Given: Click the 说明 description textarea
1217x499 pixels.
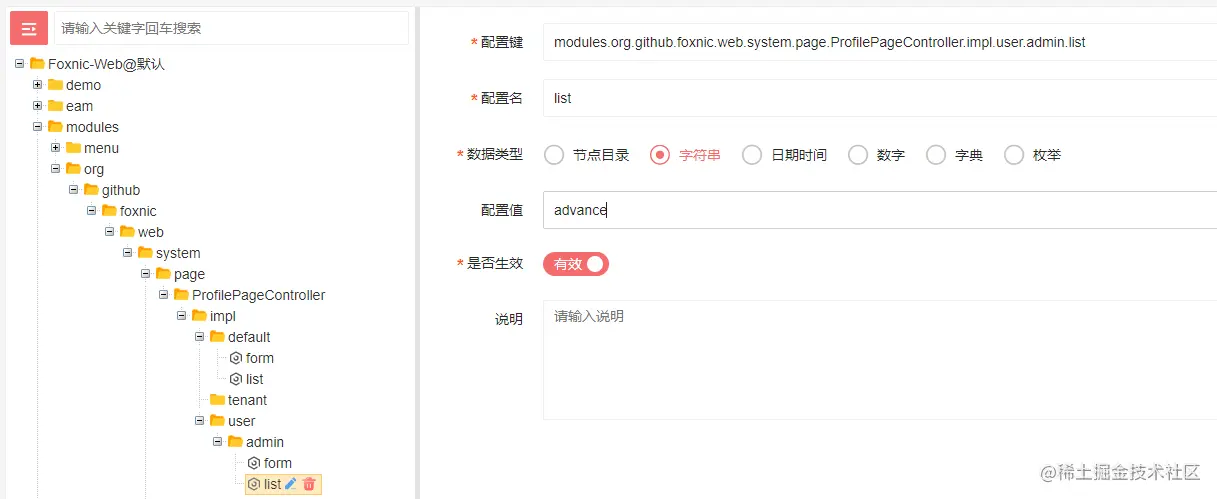Looking at the screenshot, I should [x=880, y=360].
